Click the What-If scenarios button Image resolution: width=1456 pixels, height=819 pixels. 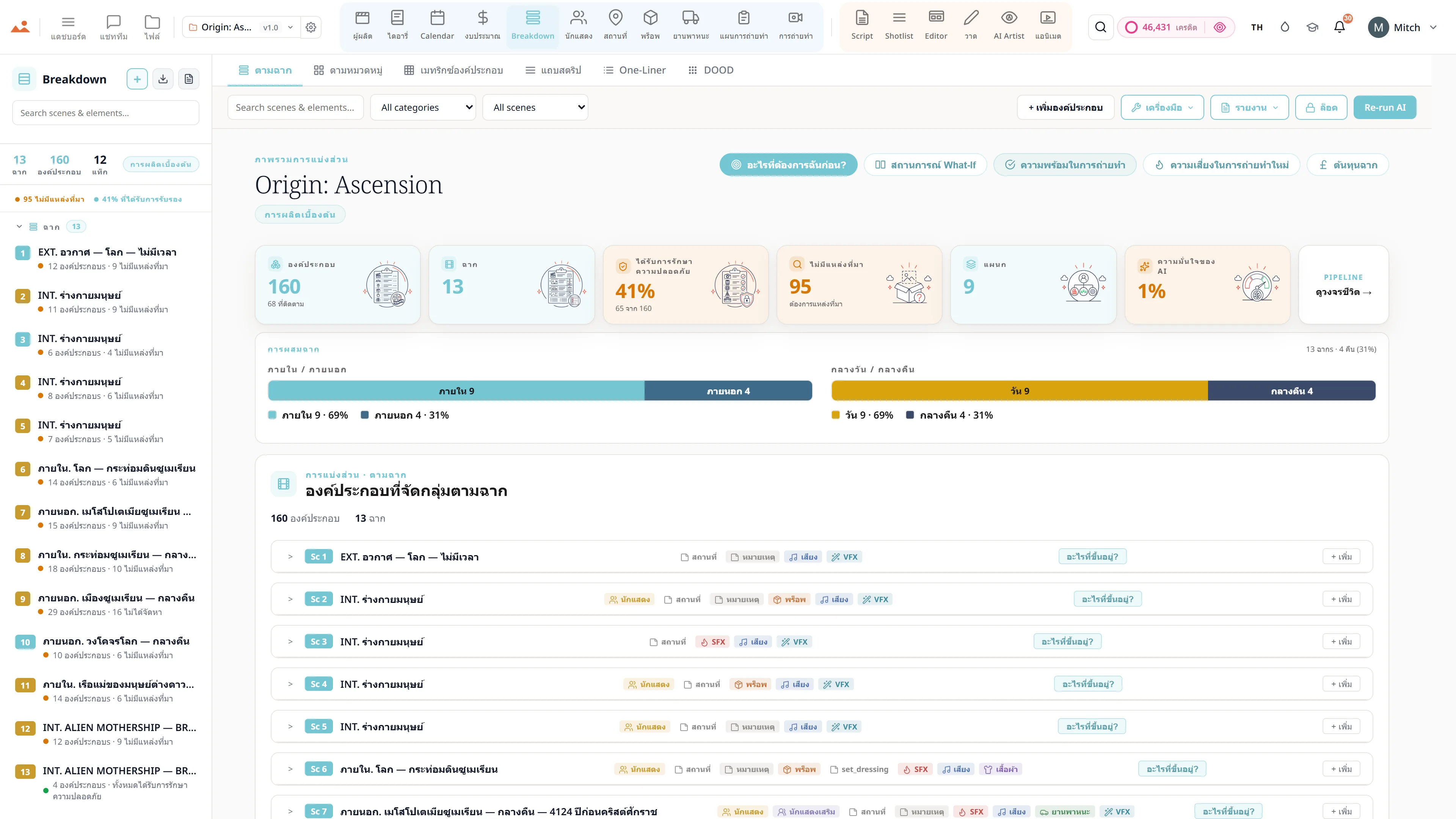click(925, 165)
